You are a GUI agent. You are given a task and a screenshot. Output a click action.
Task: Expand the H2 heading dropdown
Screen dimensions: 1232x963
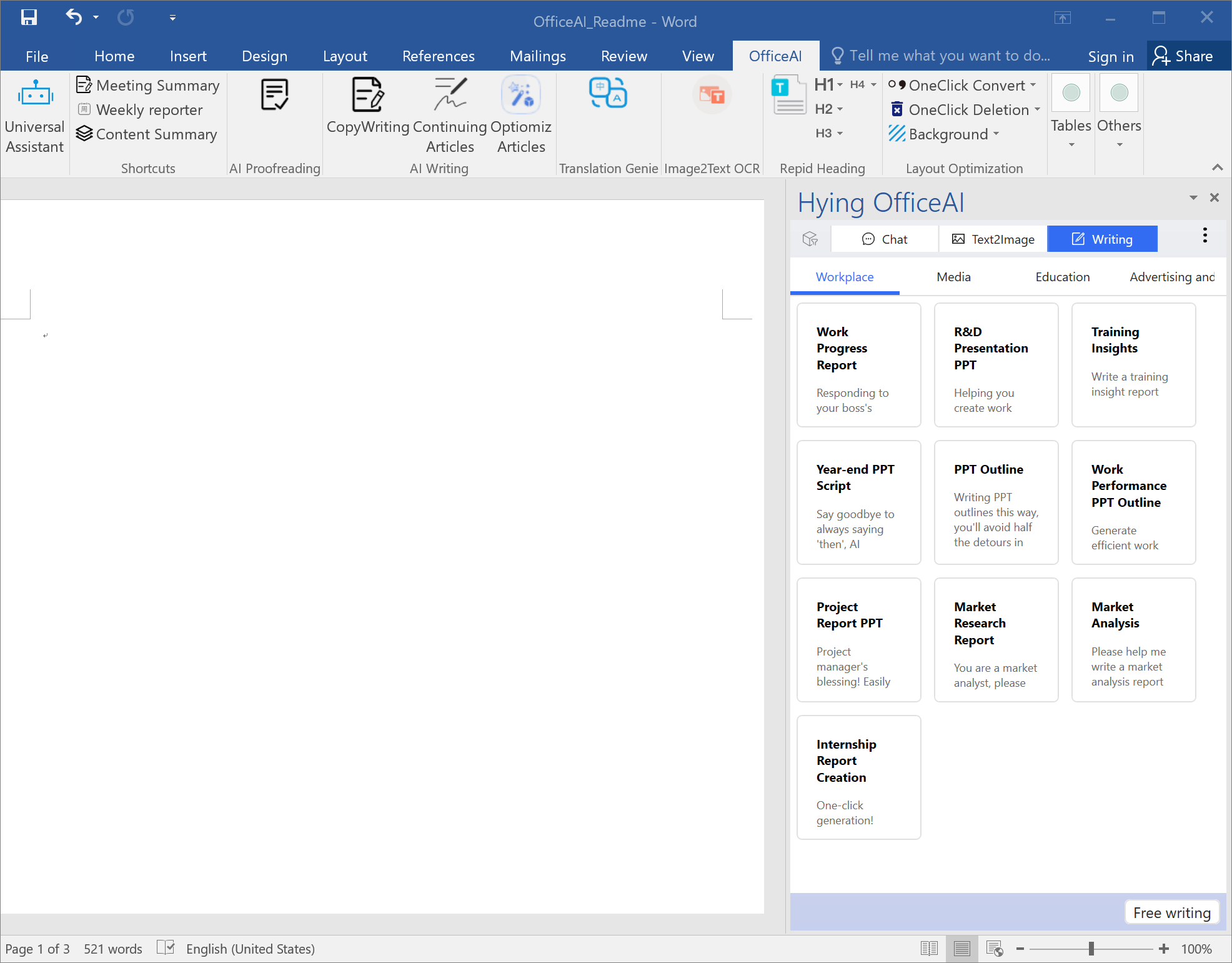point(840,109)
